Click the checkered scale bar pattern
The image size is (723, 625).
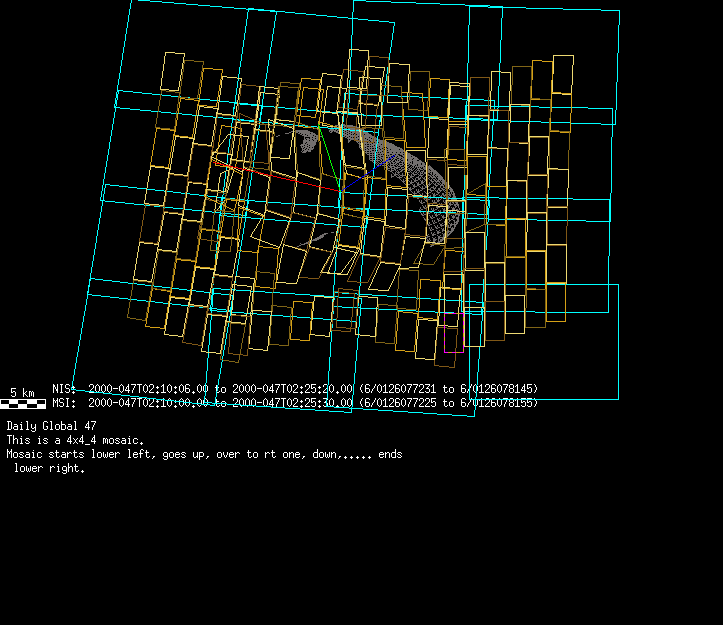pos(23,404)
